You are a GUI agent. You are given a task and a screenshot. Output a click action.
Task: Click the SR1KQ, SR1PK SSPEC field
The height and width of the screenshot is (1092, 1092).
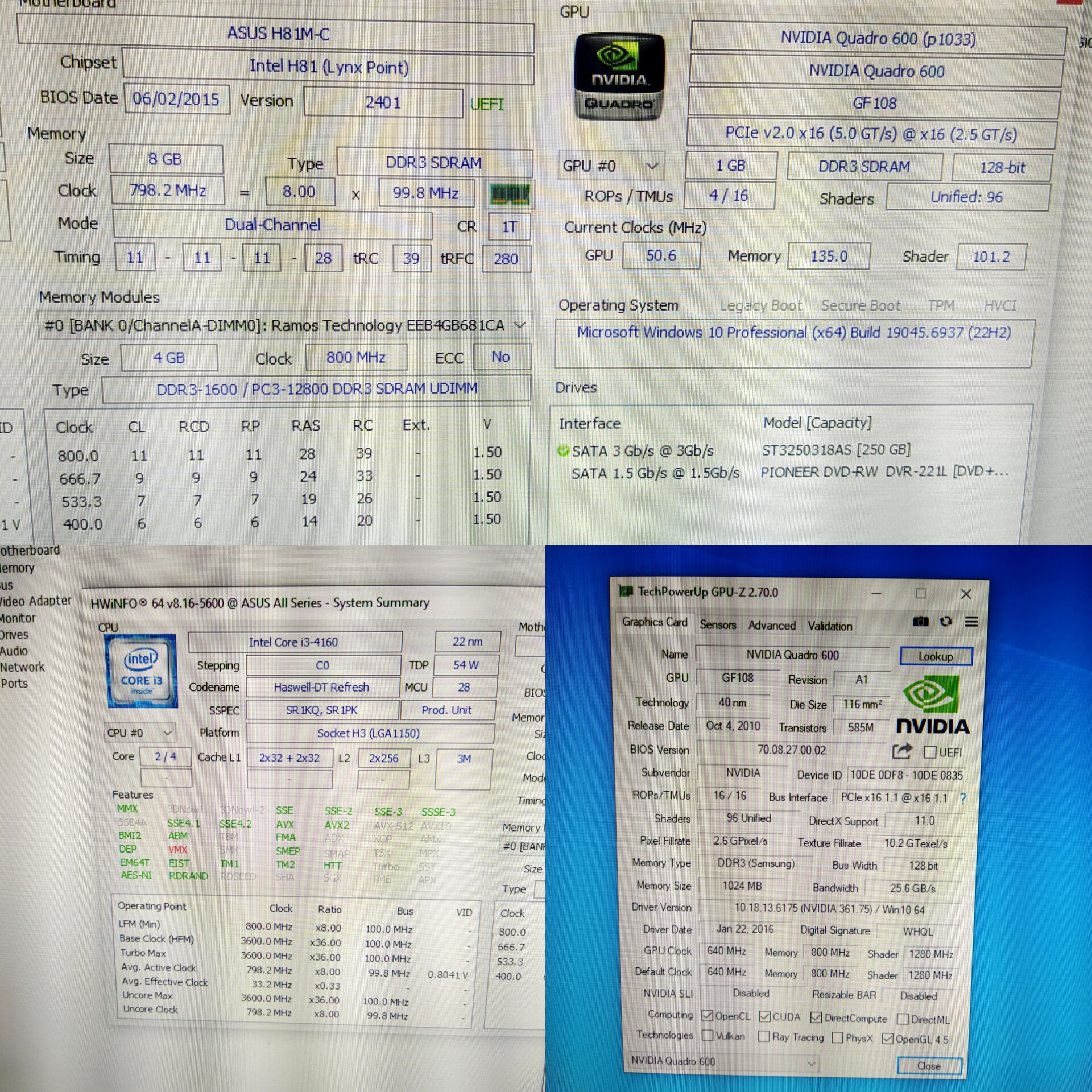(x=322, y=710)
